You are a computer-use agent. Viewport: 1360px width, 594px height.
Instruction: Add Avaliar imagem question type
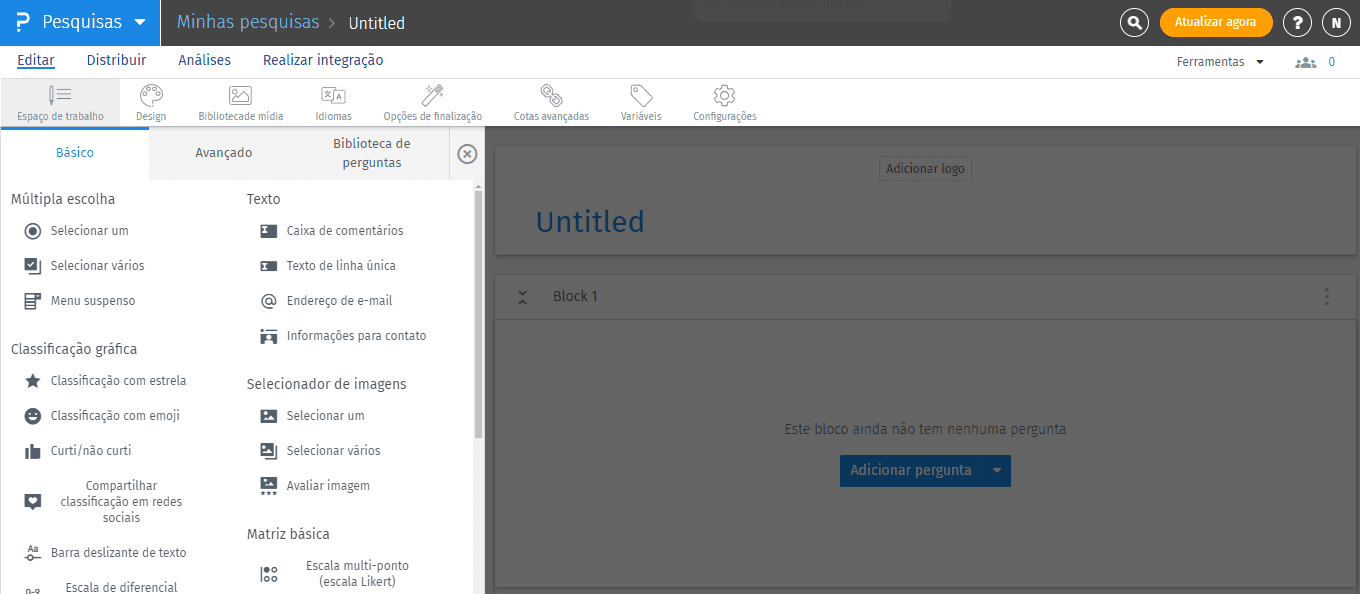[315, 486]
